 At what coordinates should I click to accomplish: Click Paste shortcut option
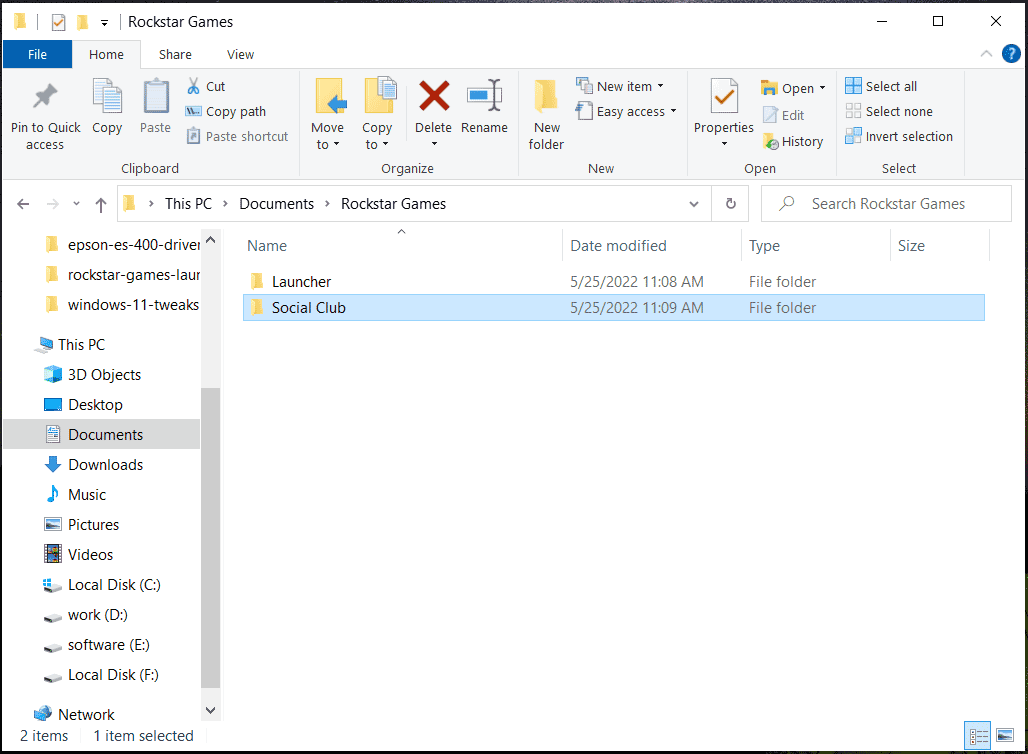coord(237,136)
